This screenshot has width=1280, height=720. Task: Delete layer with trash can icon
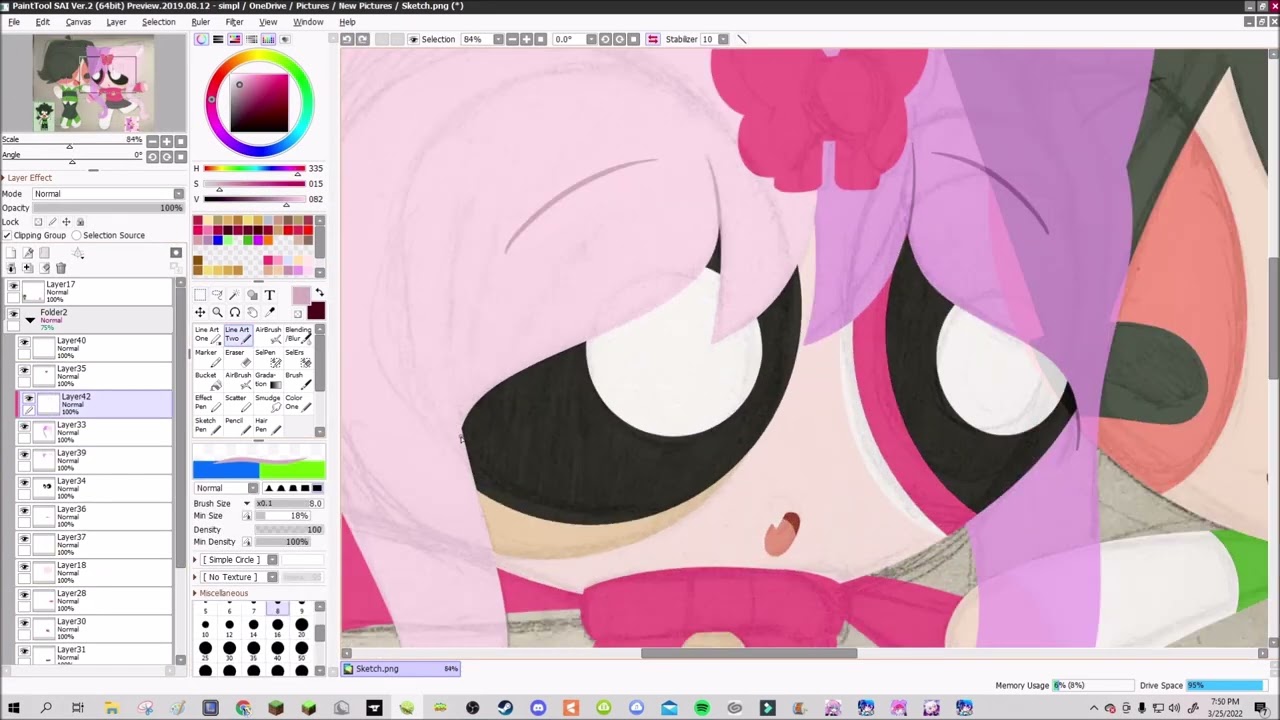pos(61,268)
